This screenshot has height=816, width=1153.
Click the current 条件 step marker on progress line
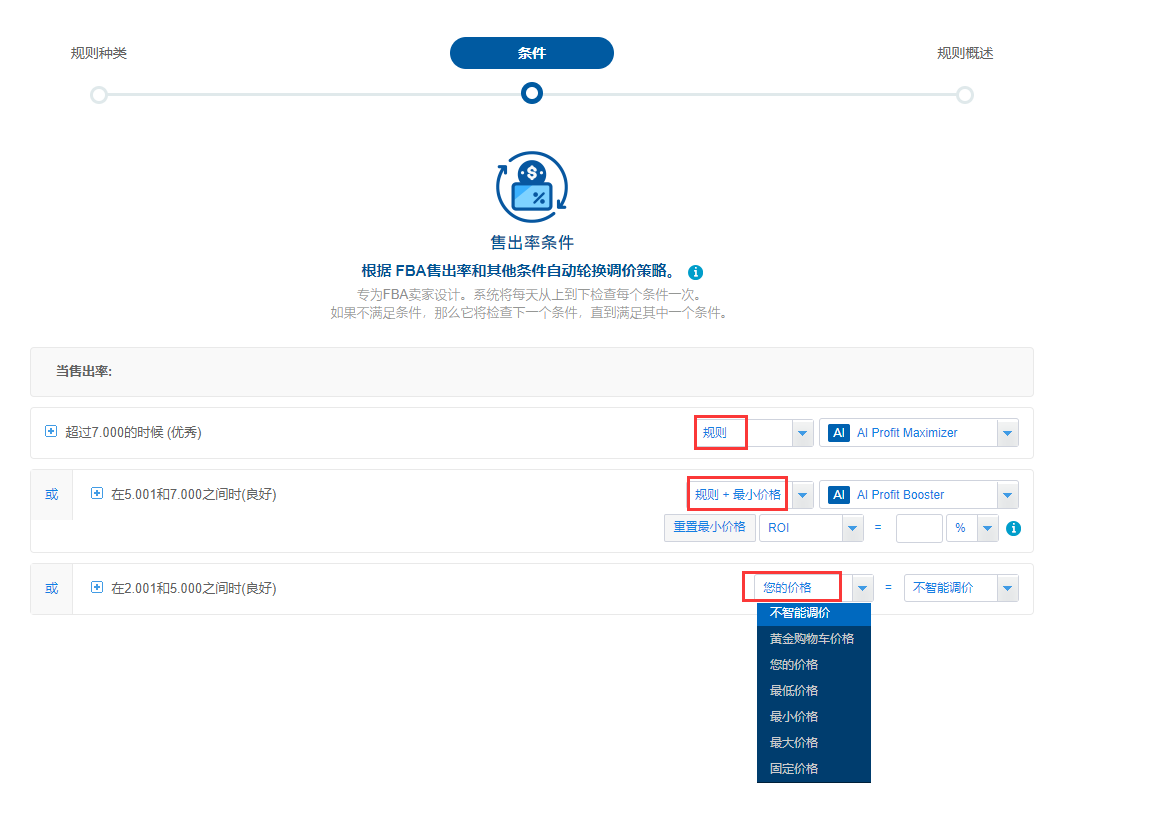tap(532, 93)
